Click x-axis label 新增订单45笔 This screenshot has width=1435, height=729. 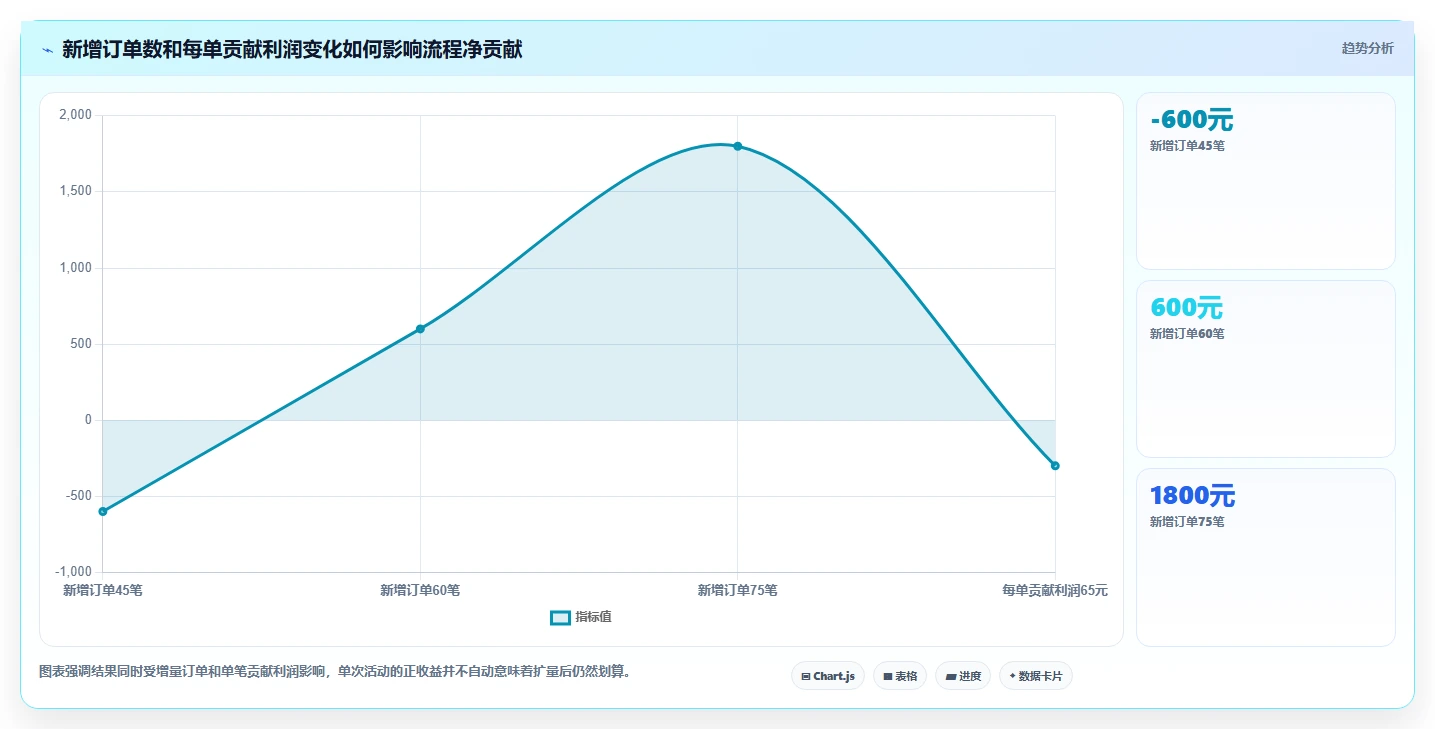click(x=103, y=591)
